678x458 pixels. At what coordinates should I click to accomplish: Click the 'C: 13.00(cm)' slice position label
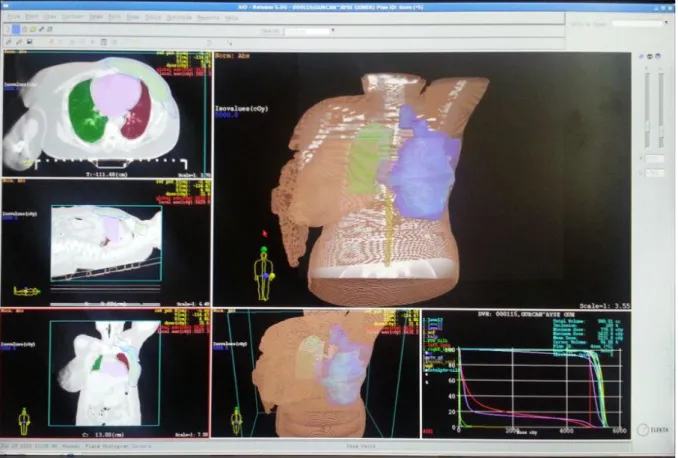click(103, 434)
